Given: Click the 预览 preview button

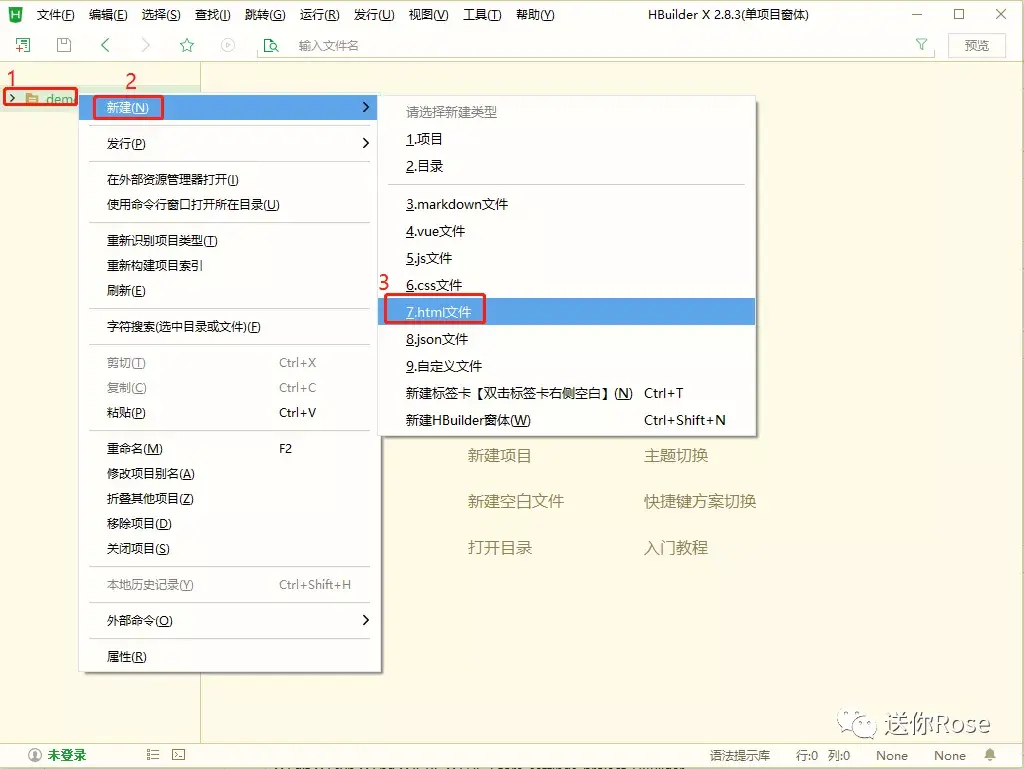Looking at the screenshot, I should pyautogui.click(x=976, y=45).
